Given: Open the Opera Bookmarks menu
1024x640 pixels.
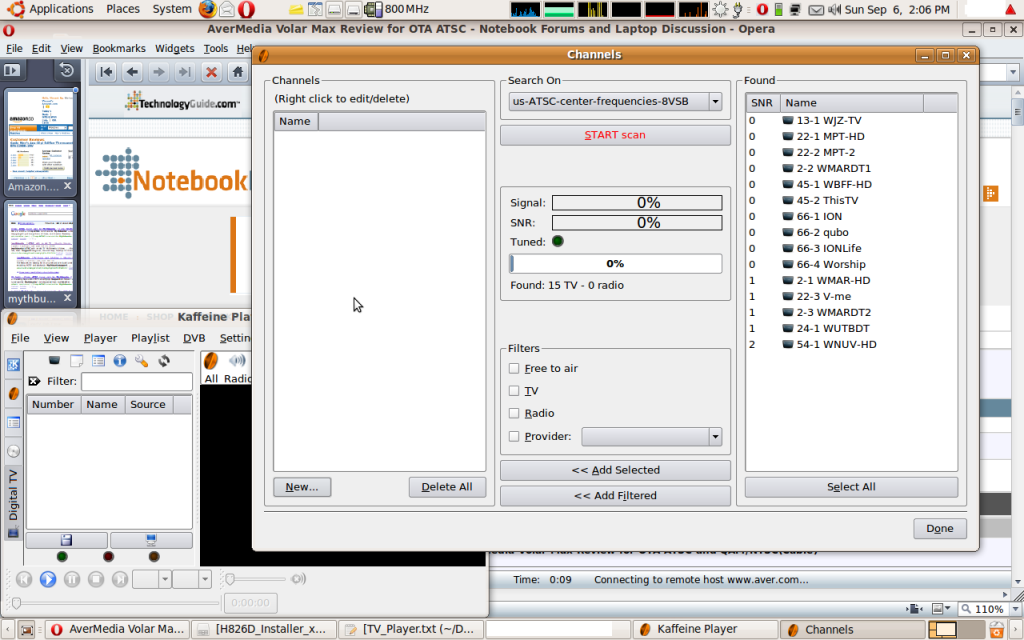Looking at the screenshot, I should click(x=119, y=48).
